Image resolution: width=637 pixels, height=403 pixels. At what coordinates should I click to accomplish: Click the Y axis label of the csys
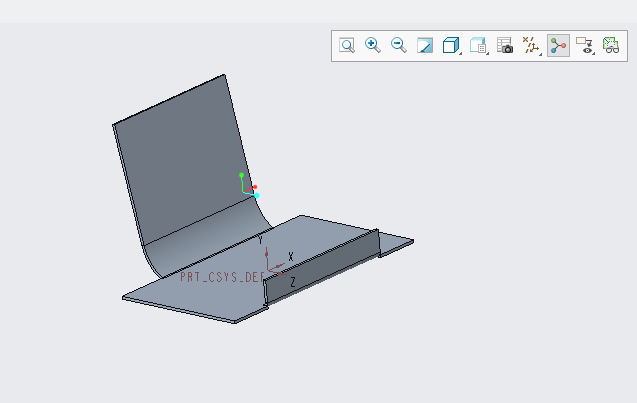(260, 240)
